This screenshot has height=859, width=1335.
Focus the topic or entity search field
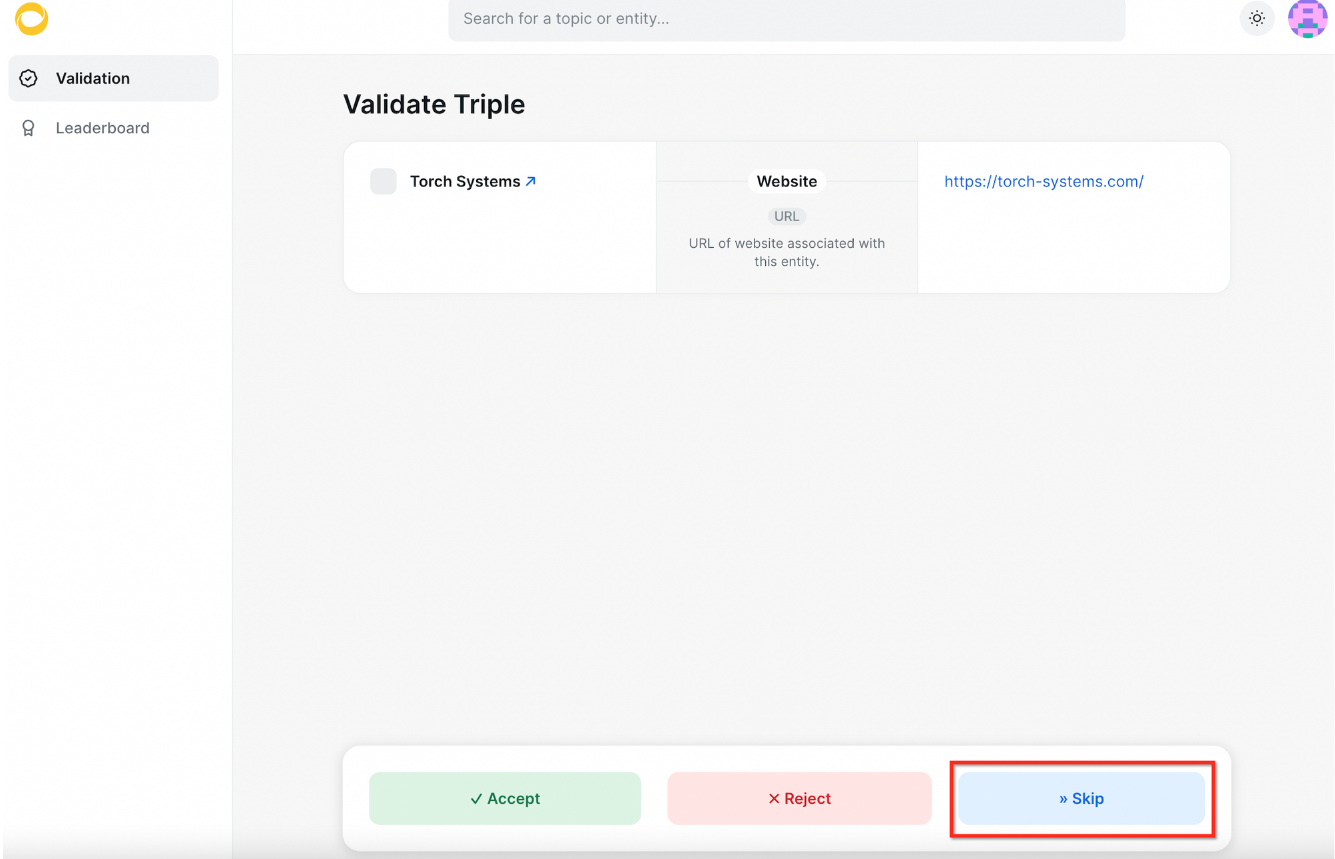(786, 19)
